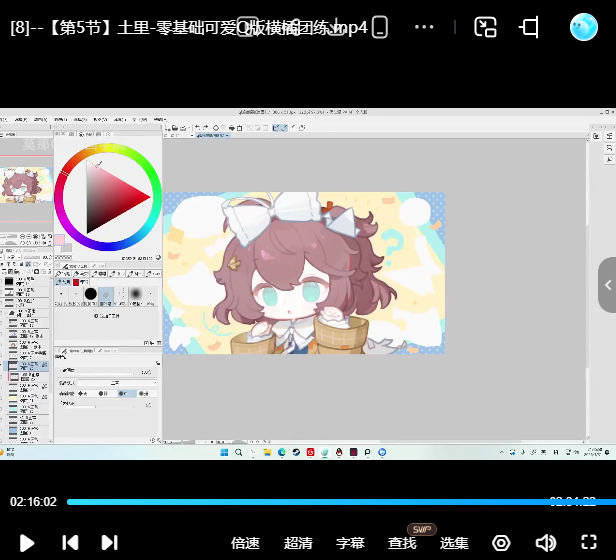
Task: Open the three-dot more options menu
Action: [424, 27]
